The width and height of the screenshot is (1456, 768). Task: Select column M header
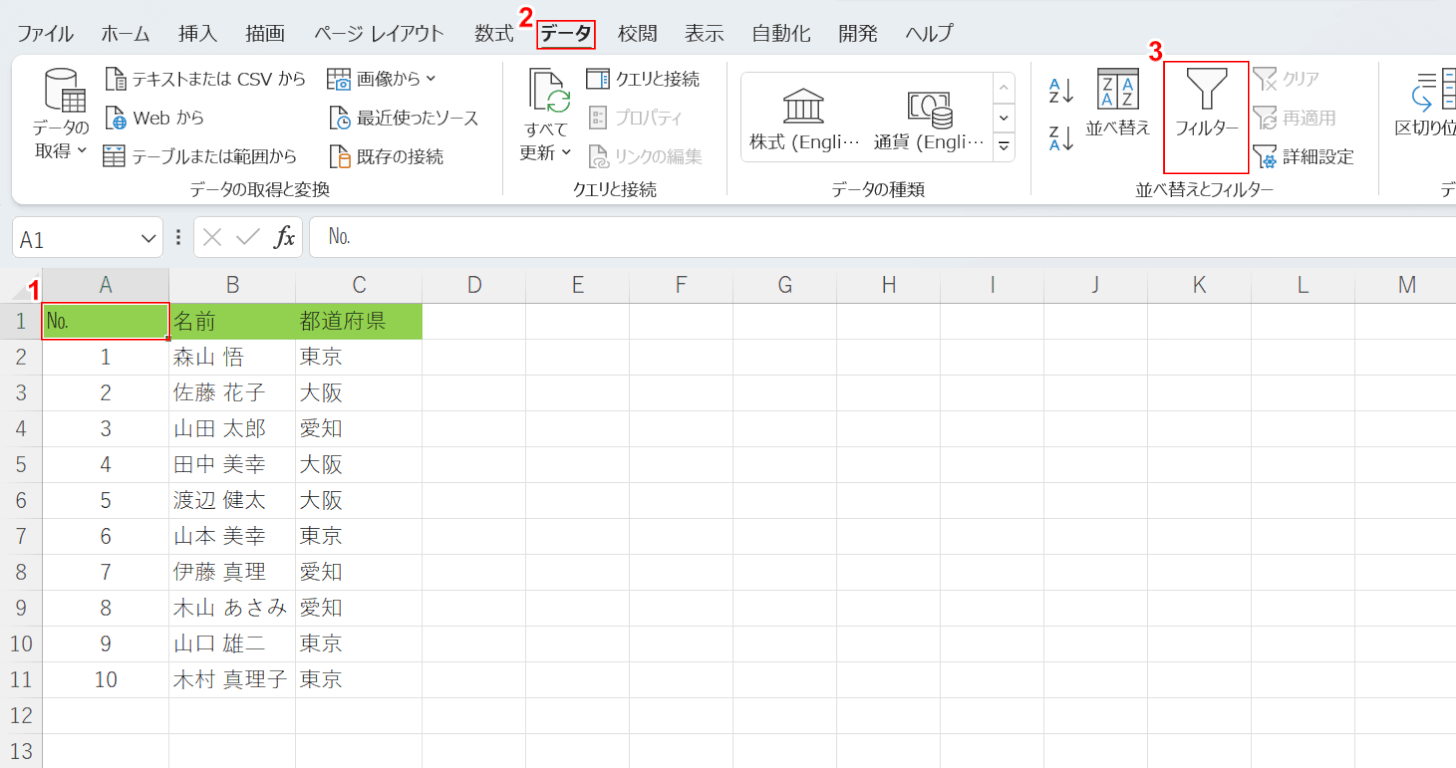(1406, 285)
